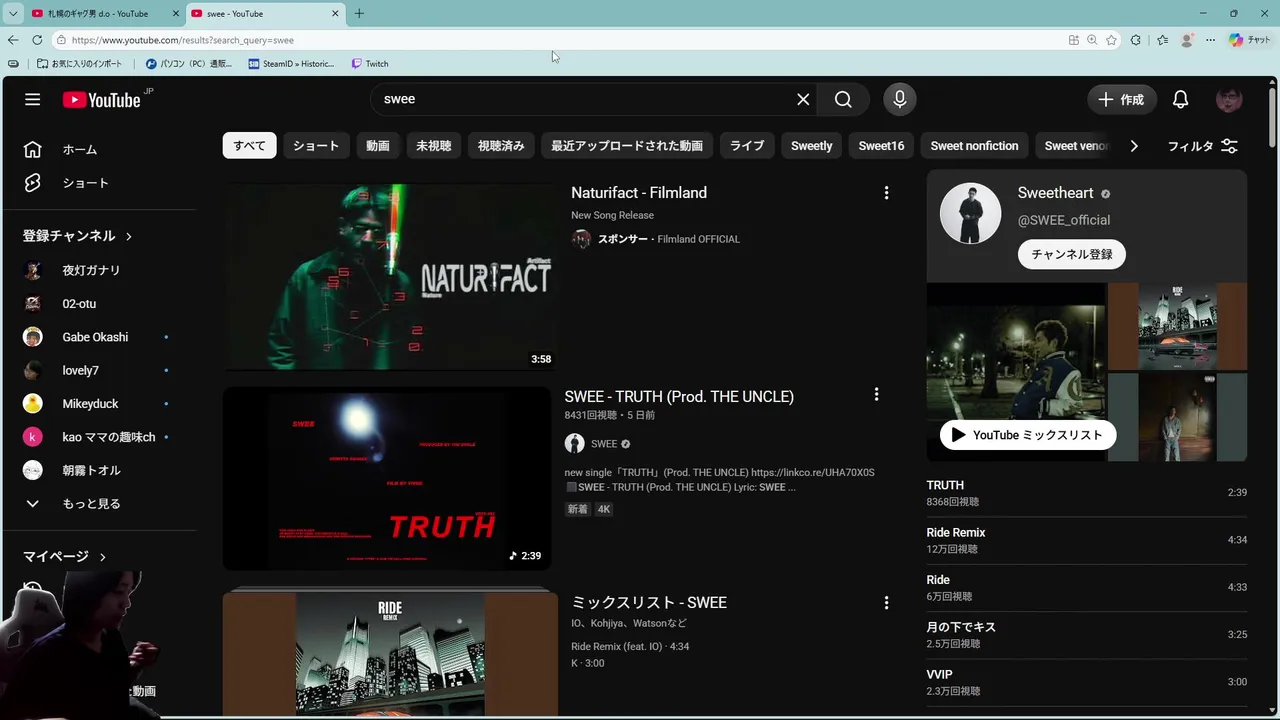This screenshot has width=1280, height=720.
Task: Click the YouTube logo
Action: coord(101,99)
